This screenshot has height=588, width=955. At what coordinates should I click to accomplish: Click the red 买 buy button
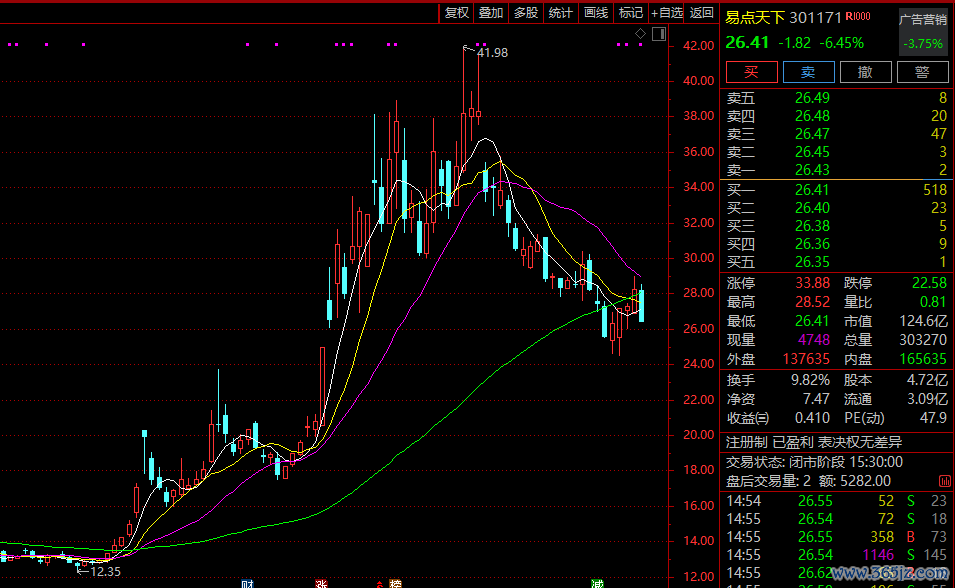tap(752, 72)
